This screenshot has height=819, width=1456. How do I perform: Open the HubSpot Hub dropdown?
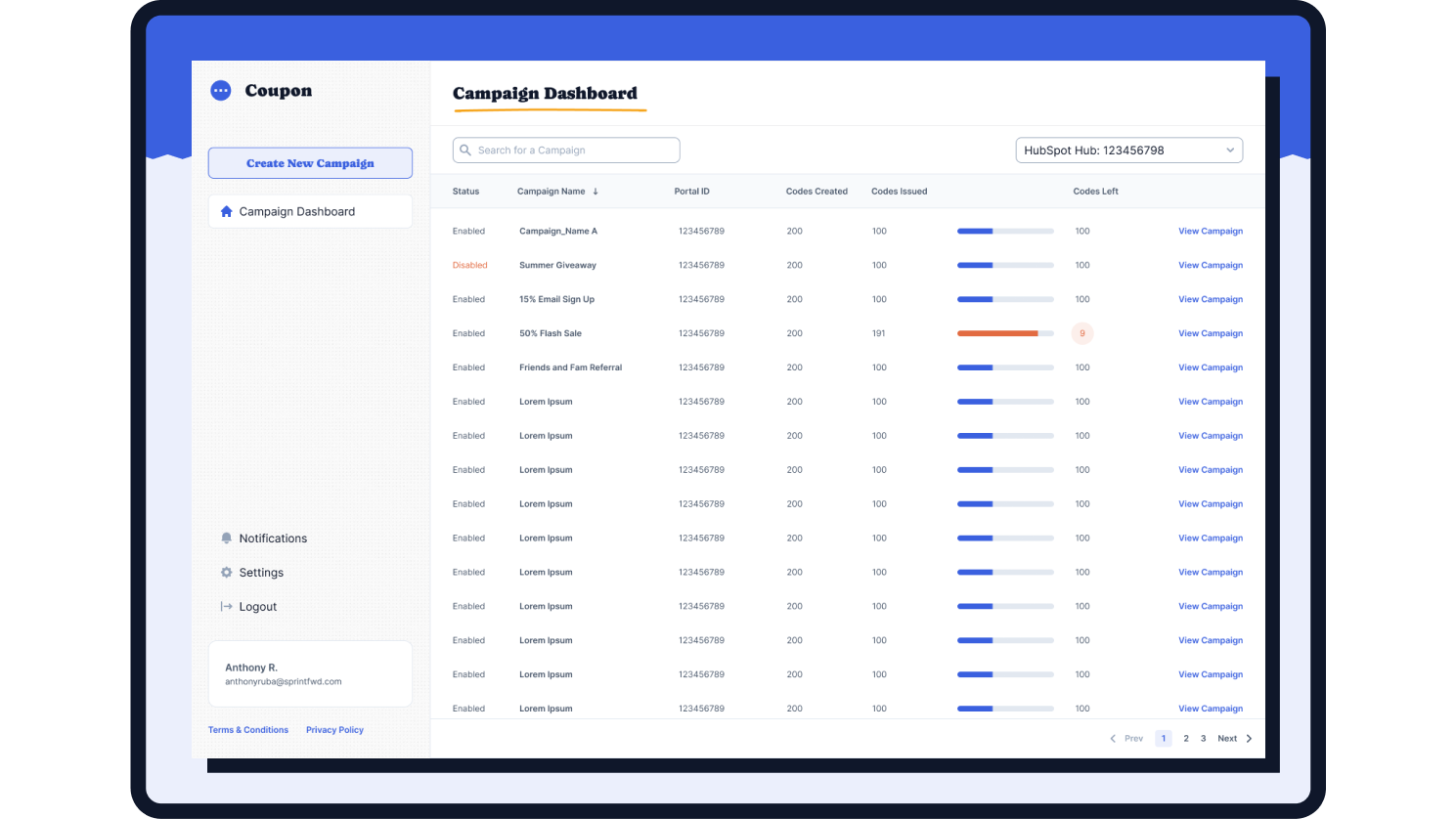pyautogui.click(x=1128, y=151)
